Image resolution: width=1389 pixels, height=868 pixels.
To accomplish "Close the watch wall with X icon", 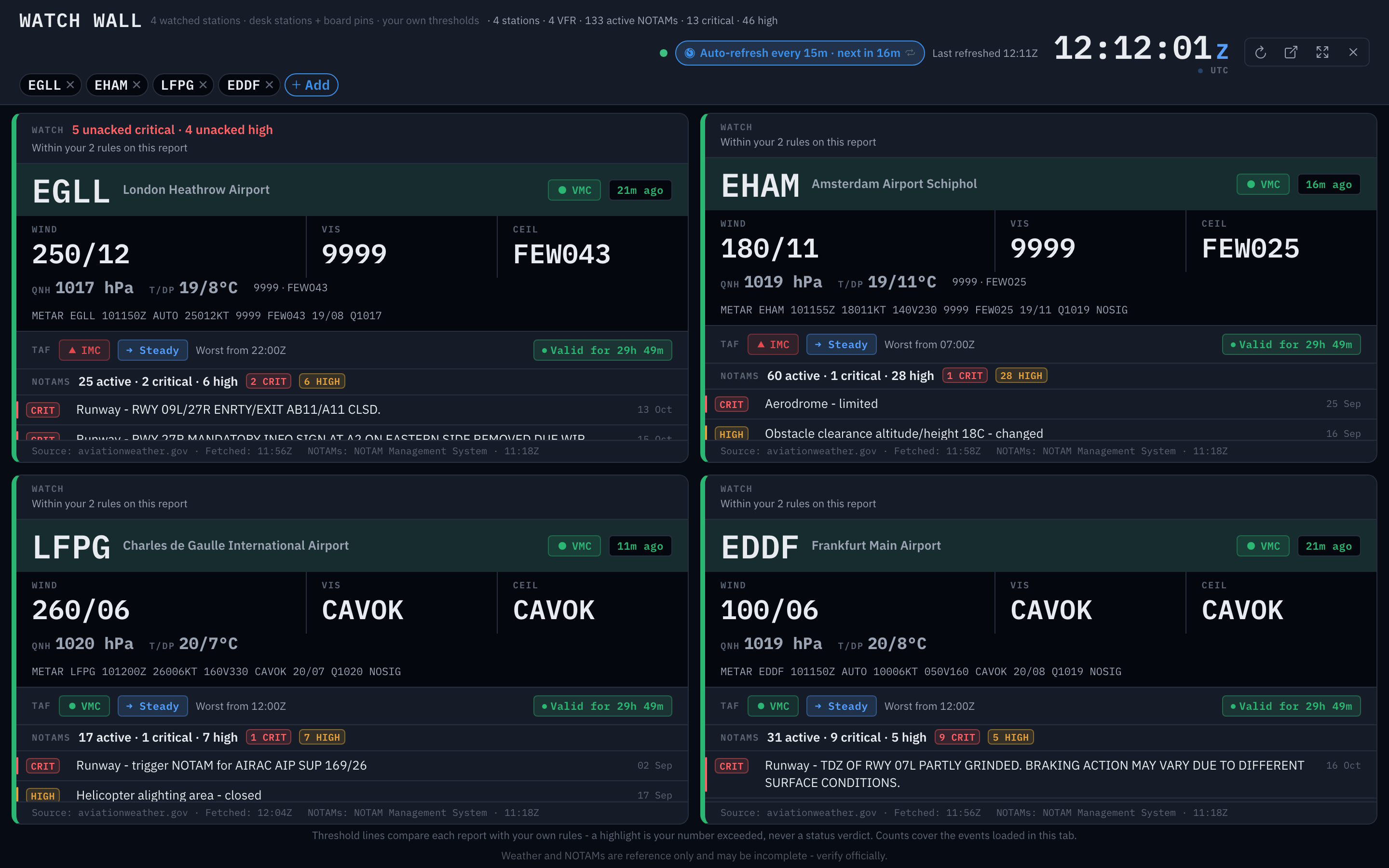I will [1353, 53].
